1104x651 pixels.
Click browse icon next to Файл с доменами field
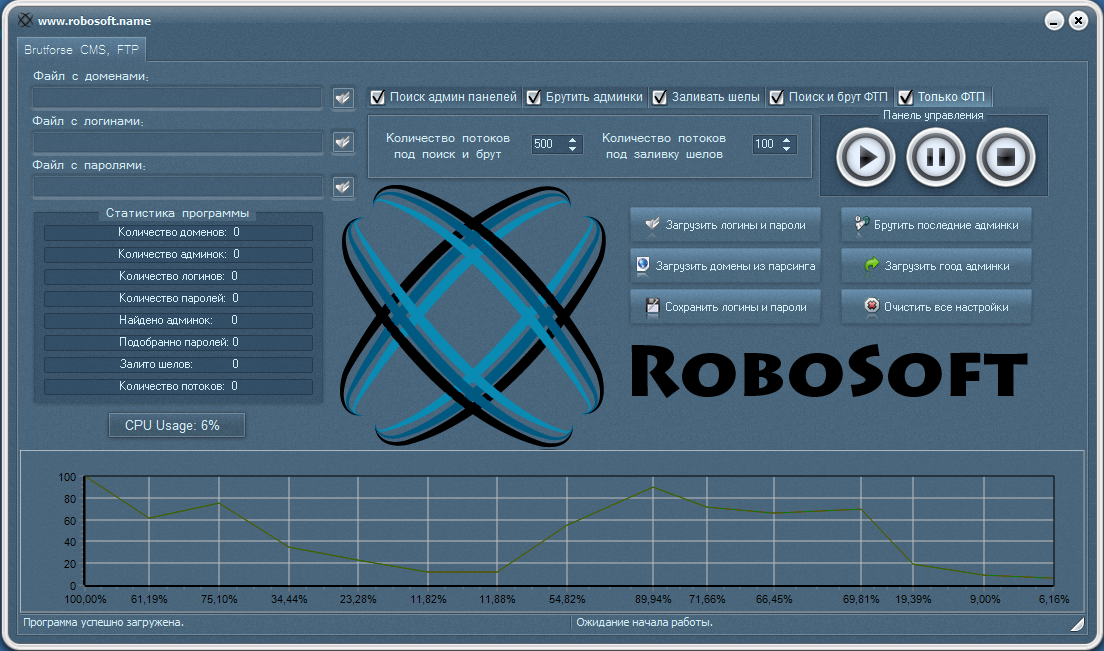tap(343, 98)
